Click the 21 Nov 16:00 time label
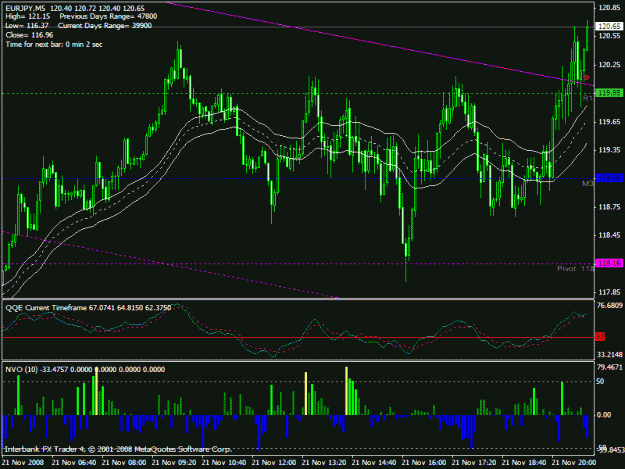 point(424,463)
